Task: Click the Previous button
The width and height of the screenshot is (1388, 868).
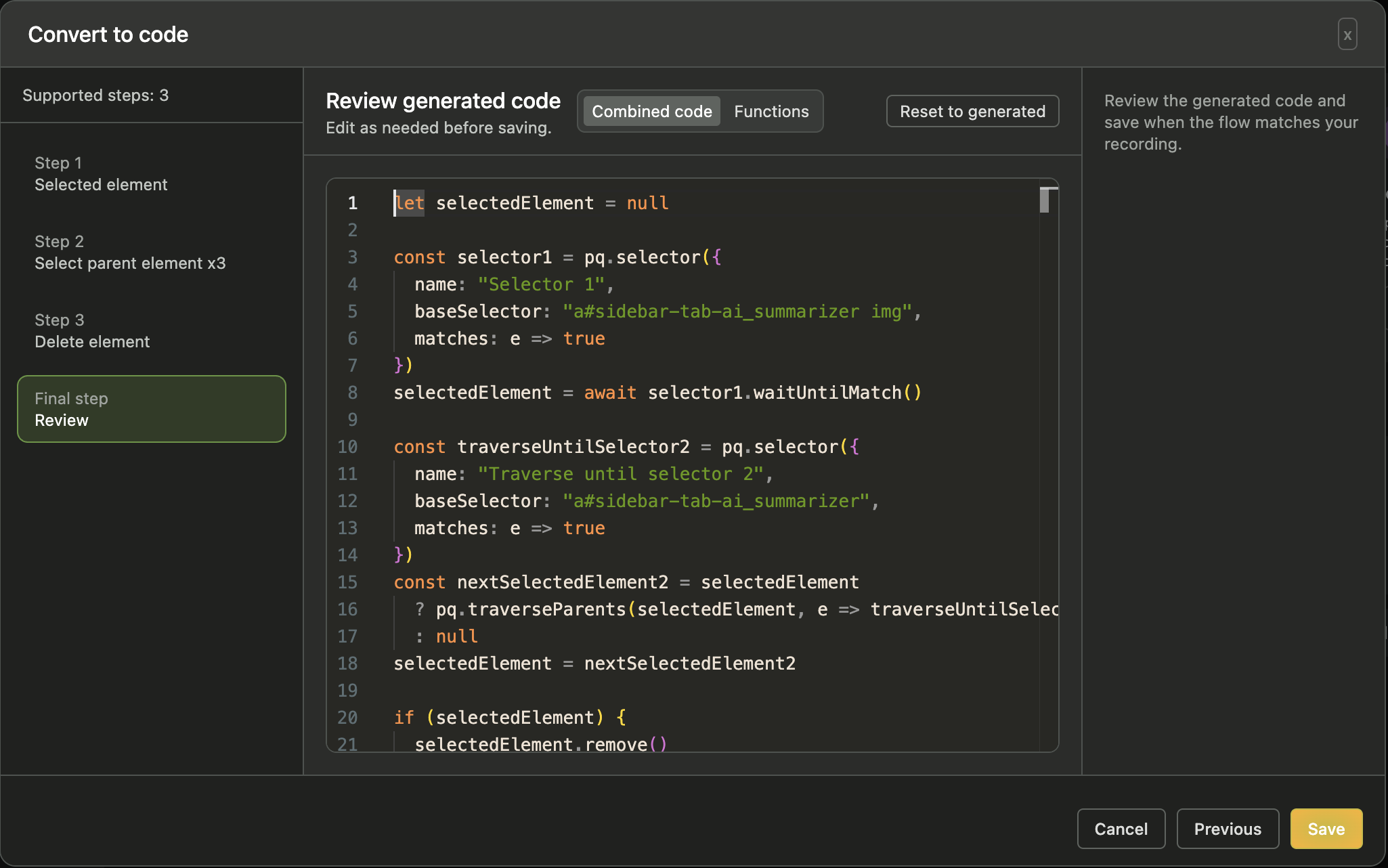Action: [x=1227, y=829]
